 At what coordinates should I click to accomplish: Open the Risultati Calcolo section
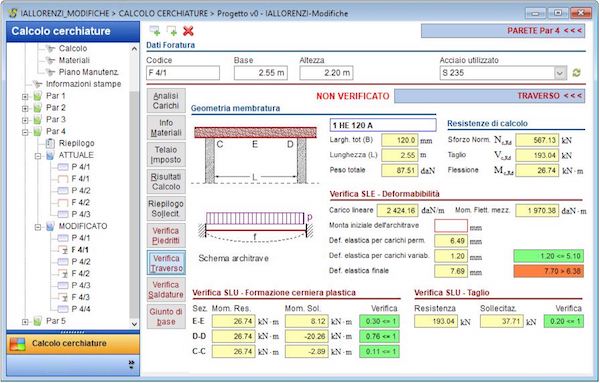(166, 182)
